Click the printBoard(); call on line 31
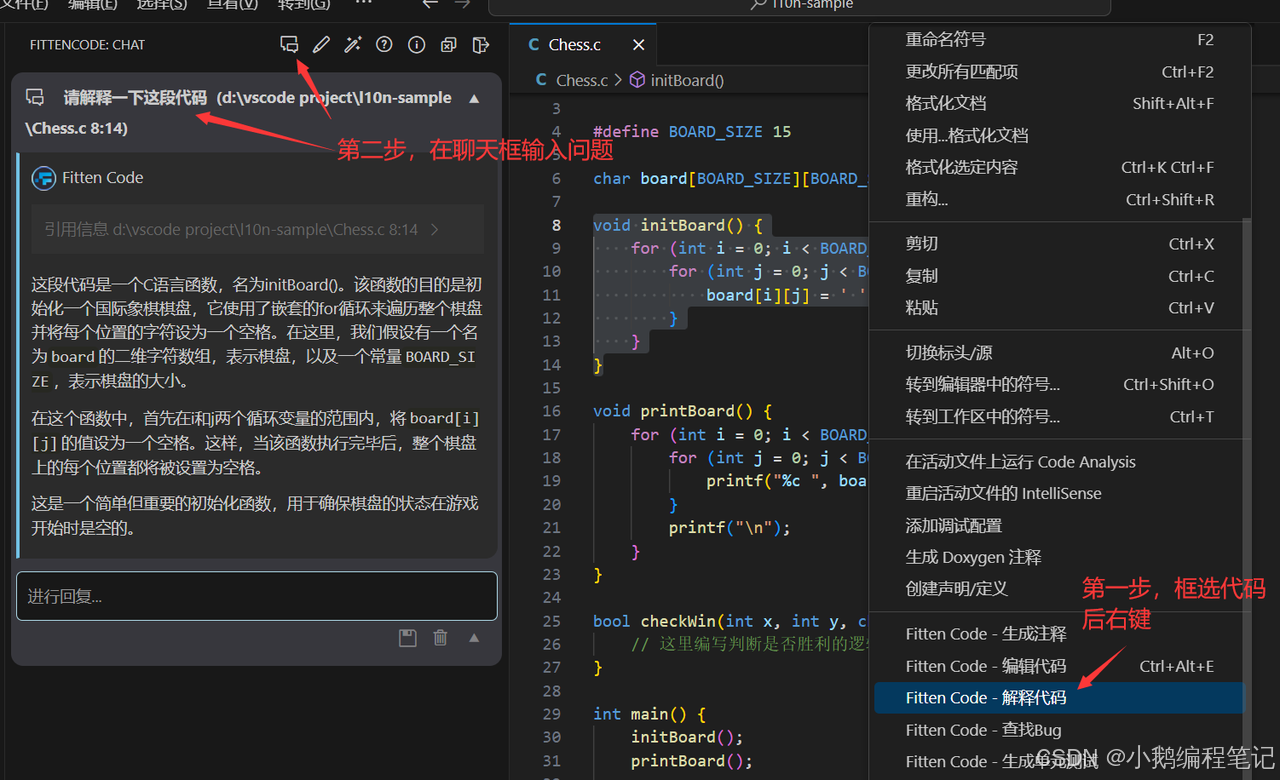 pos(691,761)
